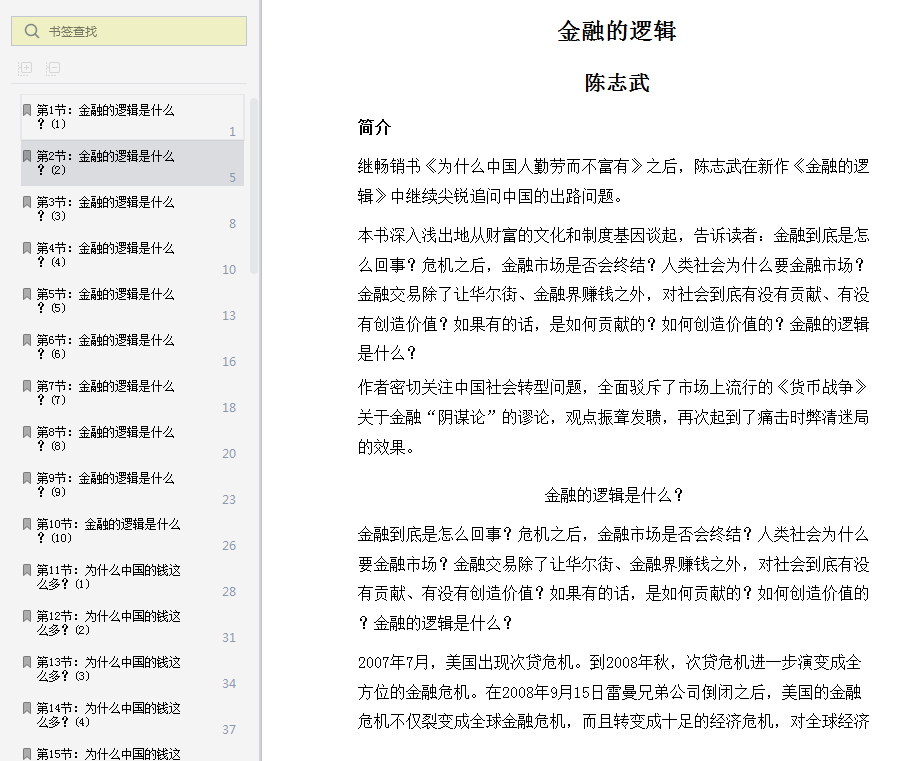Click the 简介 heading in the document
This screenshot has height=761, width=908.
[x=375, y=127]
